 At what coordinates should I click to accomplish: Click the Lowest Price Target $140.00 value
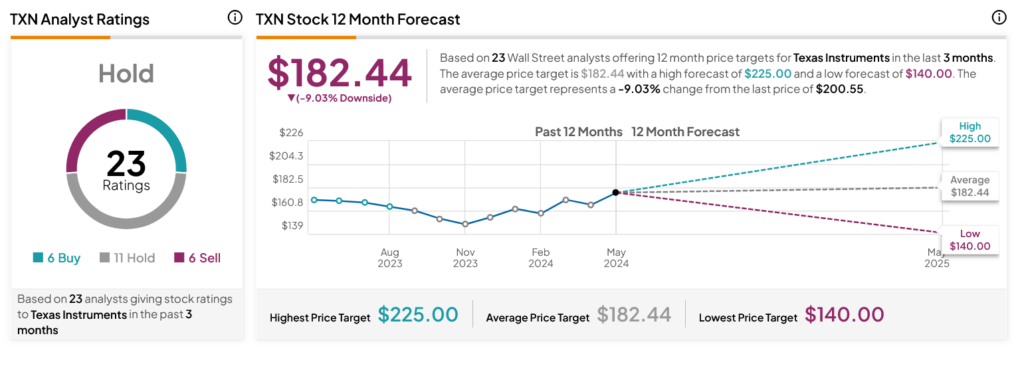click(844, 315)
